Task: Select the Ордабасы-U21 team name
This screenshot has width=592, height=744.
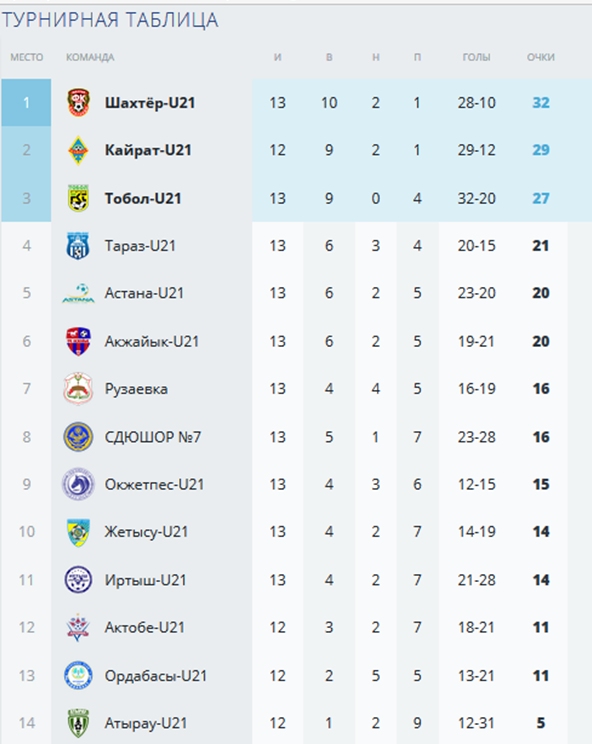Action: 156,676
